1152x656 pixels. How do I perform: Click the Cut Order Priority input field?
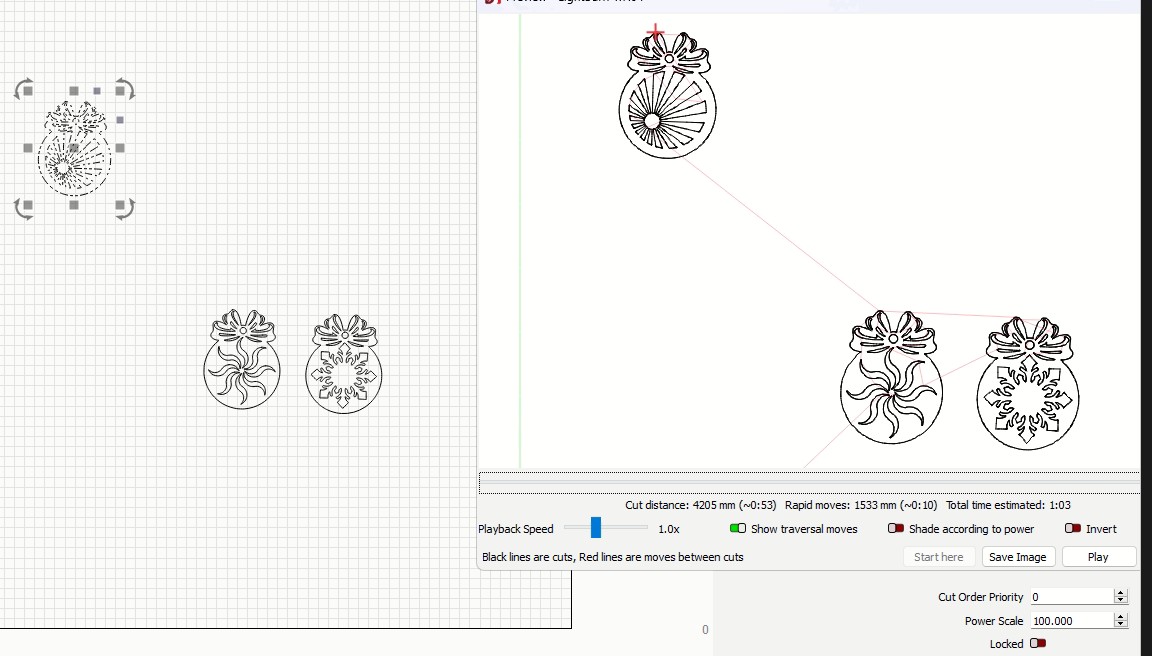1070,597
